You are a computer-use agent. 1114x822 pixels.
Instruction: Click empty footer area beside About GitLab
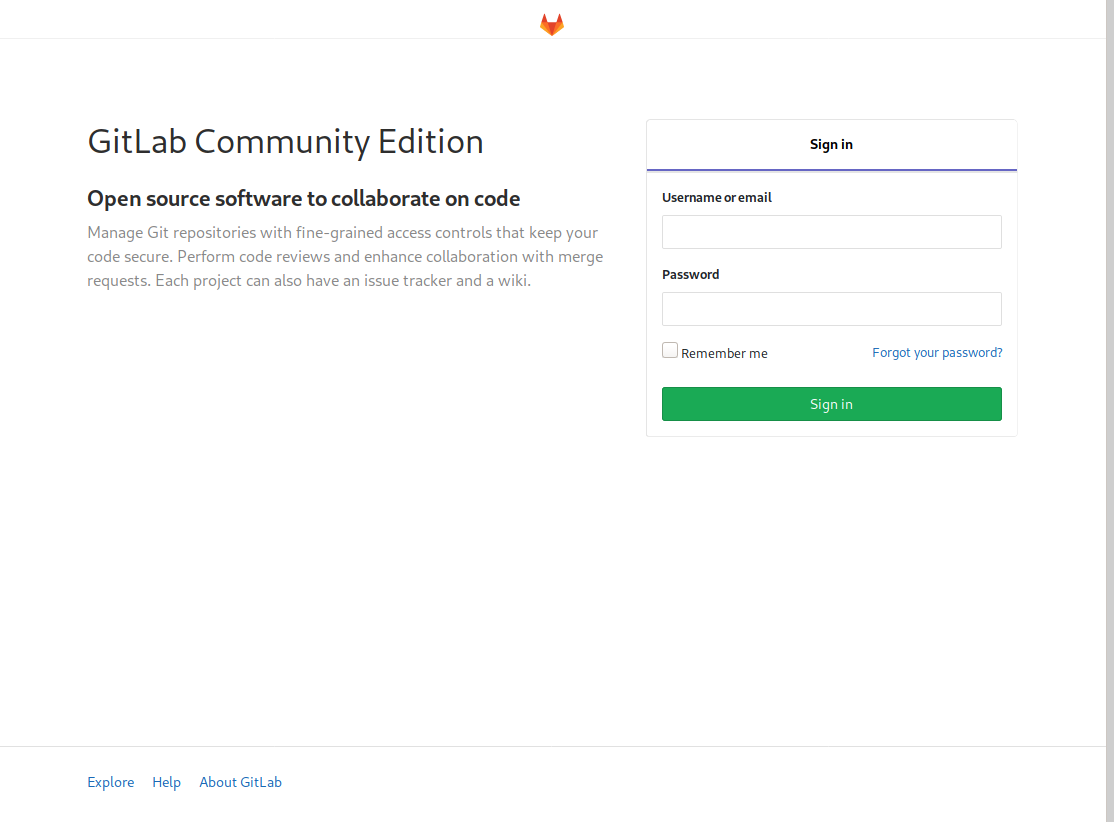click(600, 782)
